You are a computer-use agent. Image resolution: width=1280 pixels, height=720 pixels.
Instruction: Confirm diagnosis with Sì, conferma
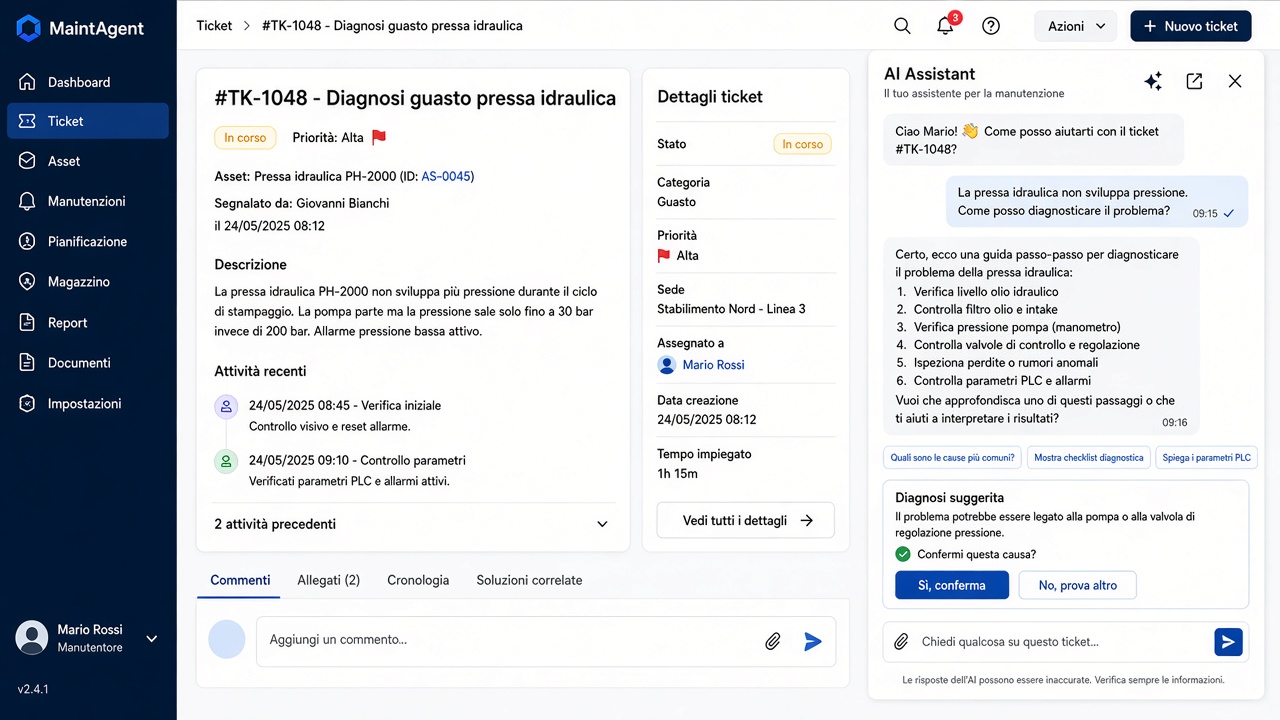951,585
